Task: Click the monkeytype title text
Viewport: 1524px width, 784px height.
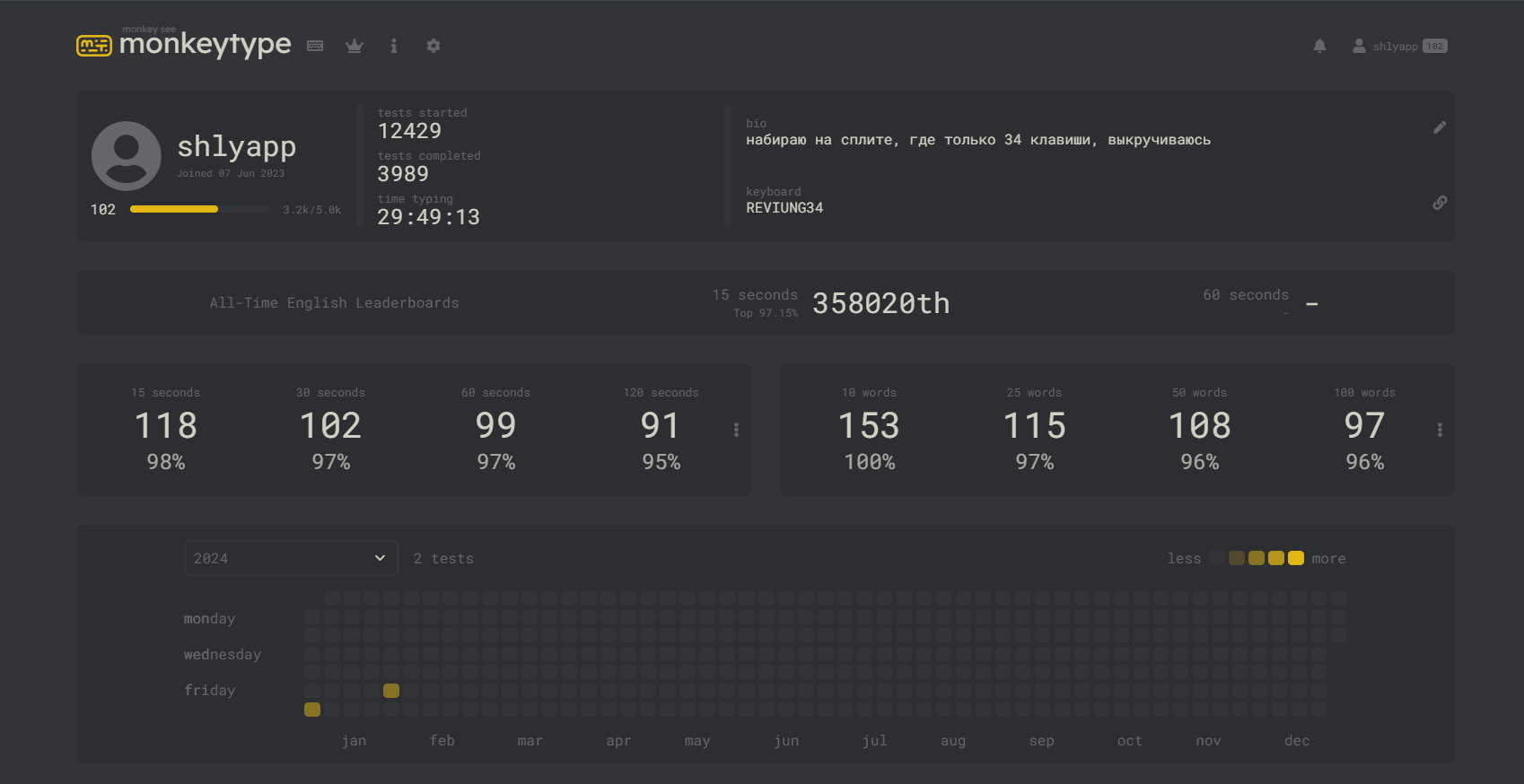Action: (x=205, y=44)
